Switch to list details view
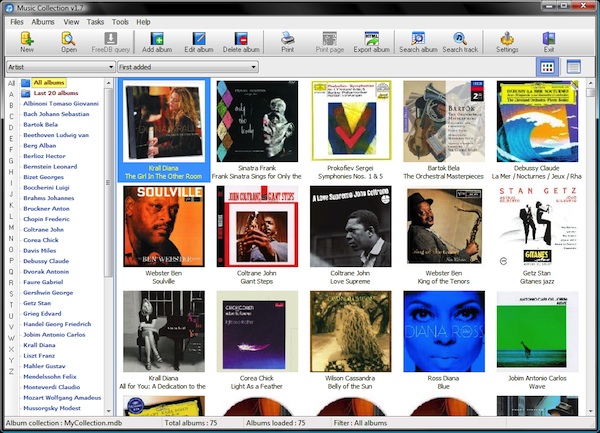Image resolution: width=600 pixels, height=433 pixels. pos(573,67)
